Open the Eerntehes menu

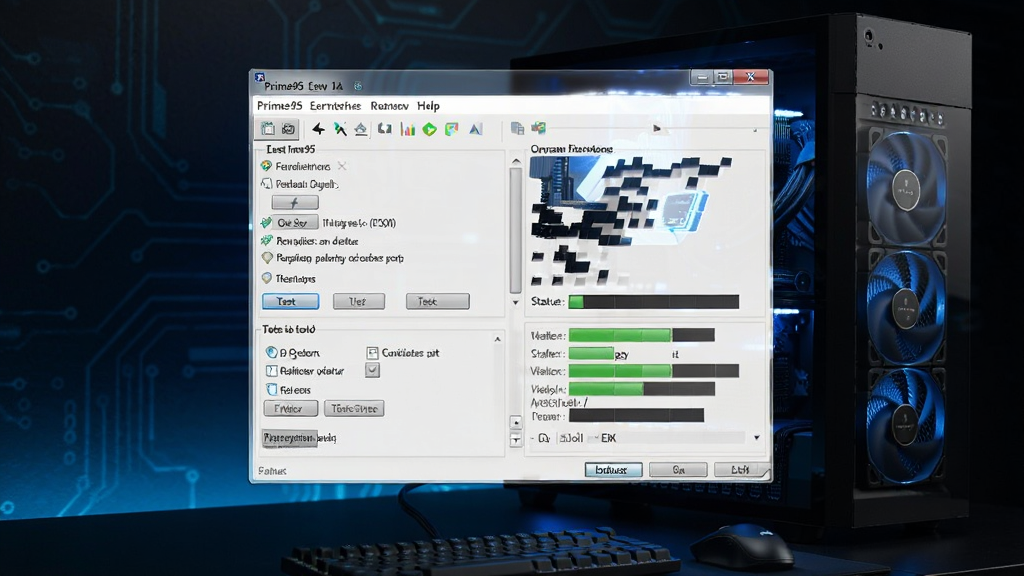click(335, 106)
